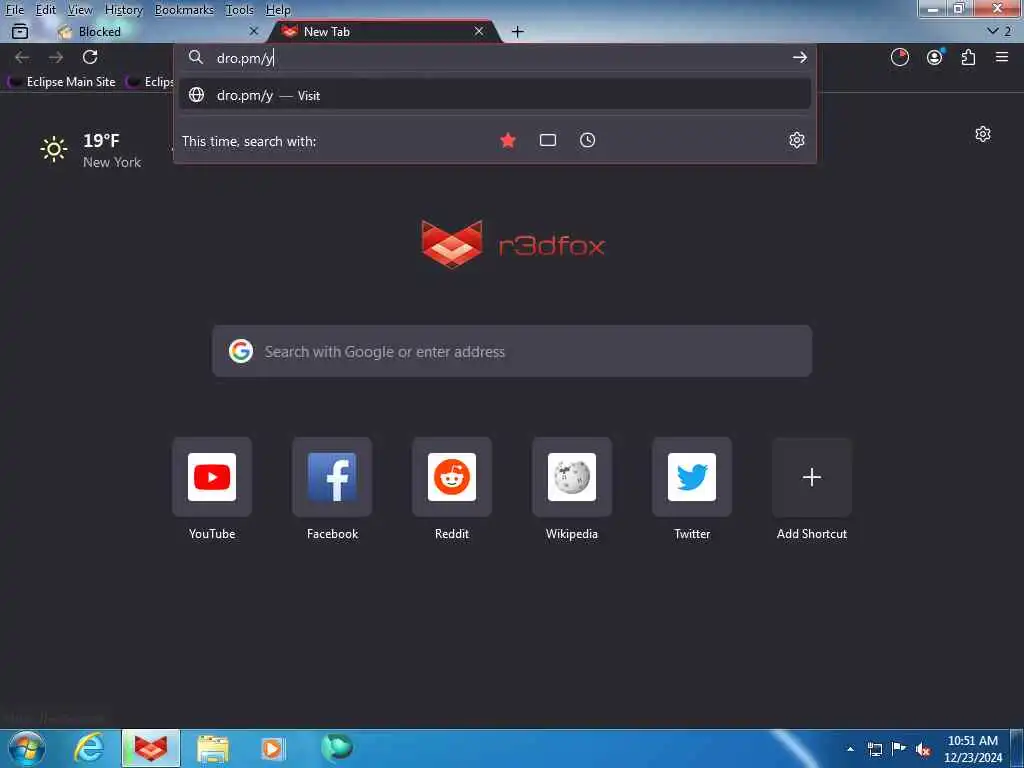Launch Internet Explorer from the taskbar

coord(88,748)
